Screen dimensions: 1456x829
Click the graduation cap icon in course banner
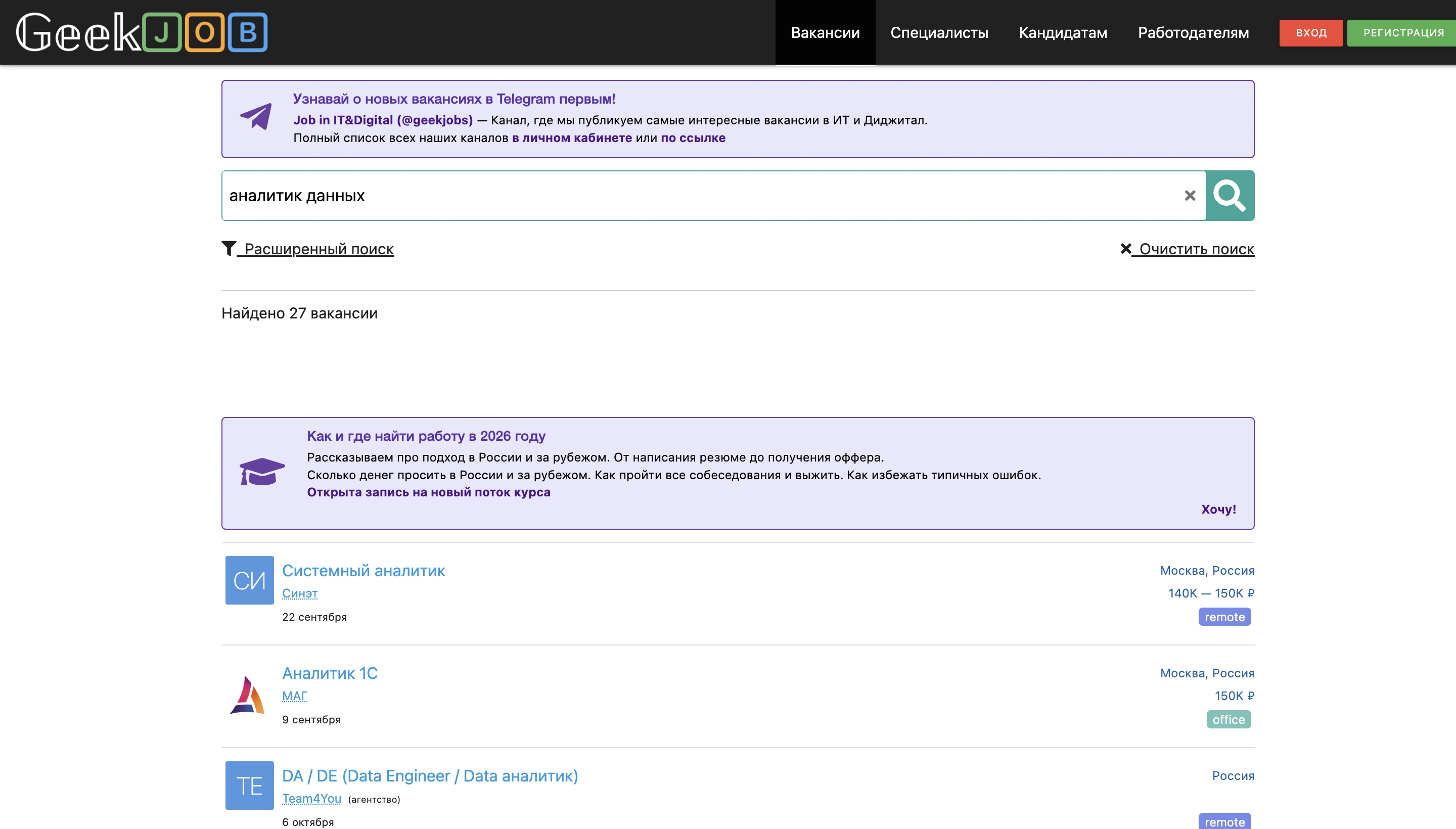262,472
